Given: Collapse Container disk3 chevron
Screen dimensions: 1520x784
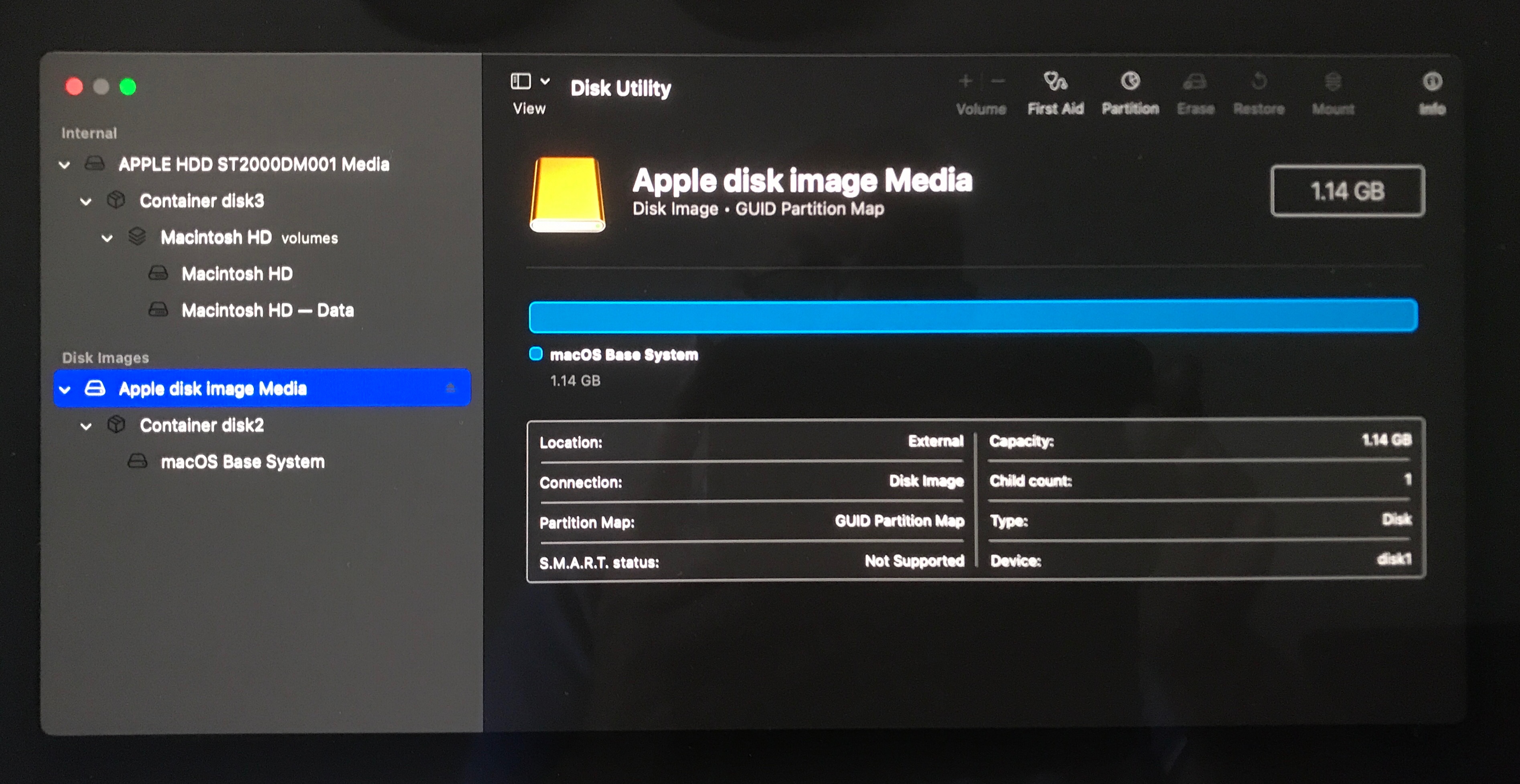Looking at the screenshot, I should click(x=86, y=201).
